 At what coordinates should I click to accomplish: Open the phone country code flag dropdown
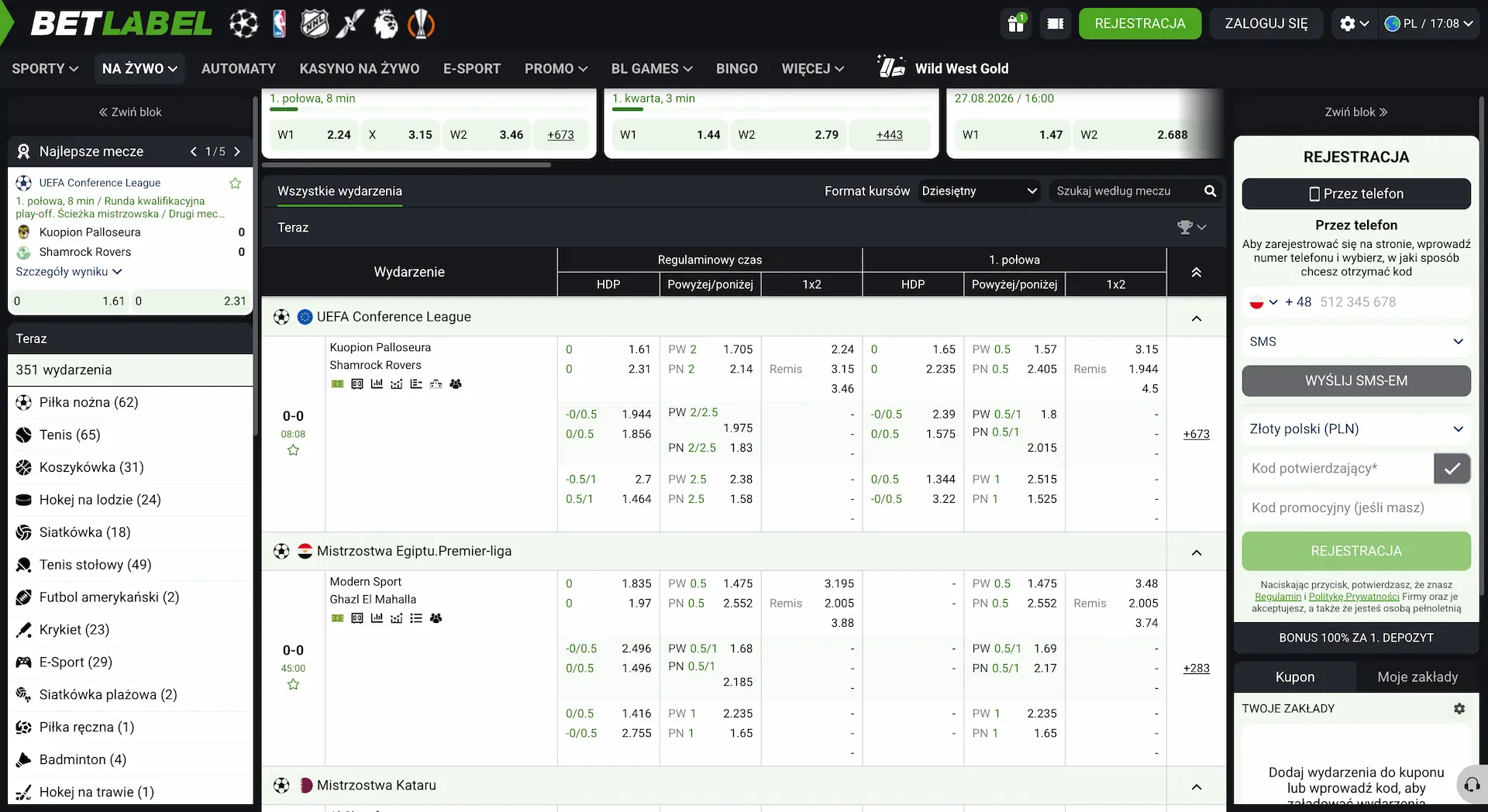click(x=1262, y=302)
